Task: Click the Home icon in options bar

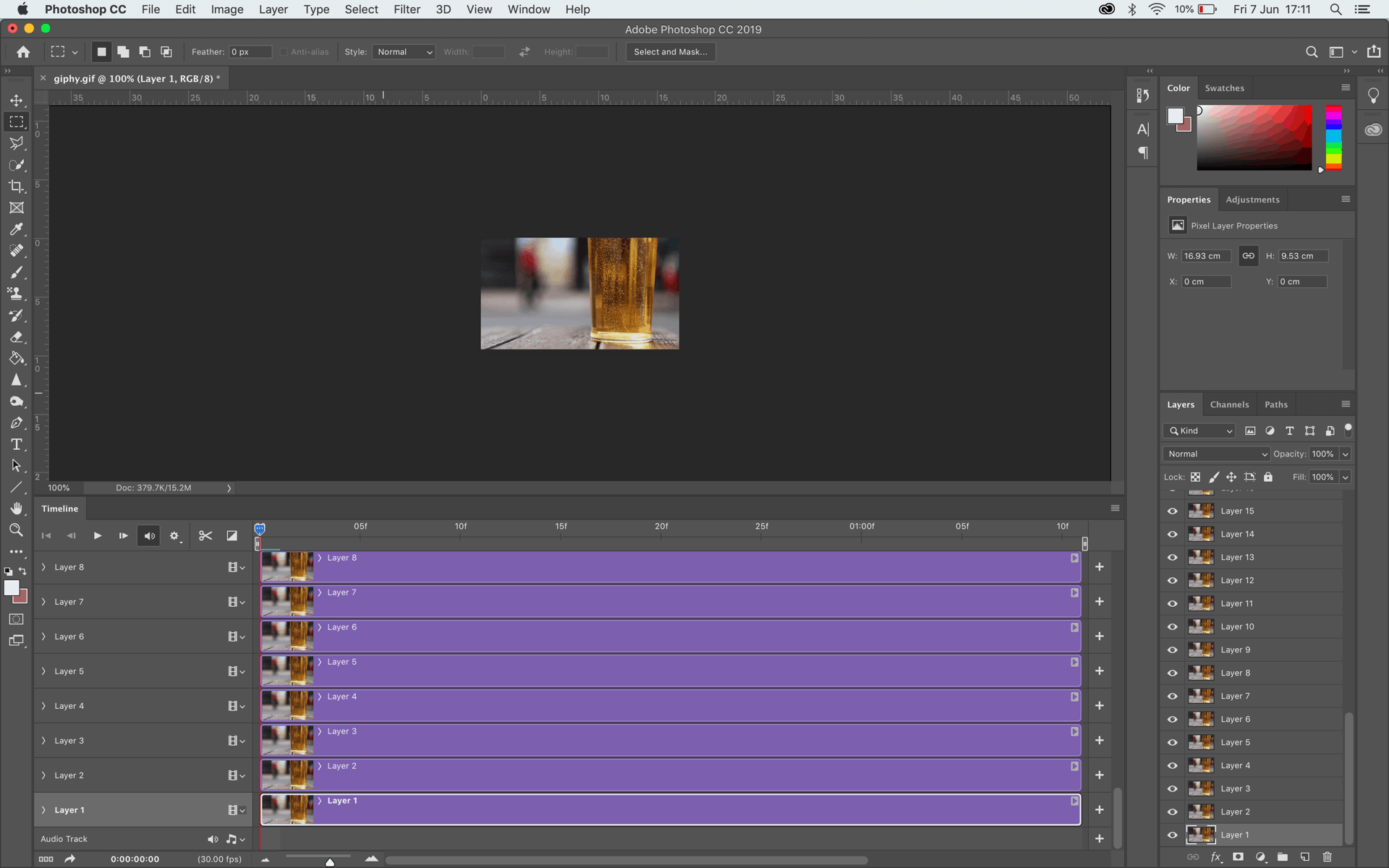Action: coord(23,52)
